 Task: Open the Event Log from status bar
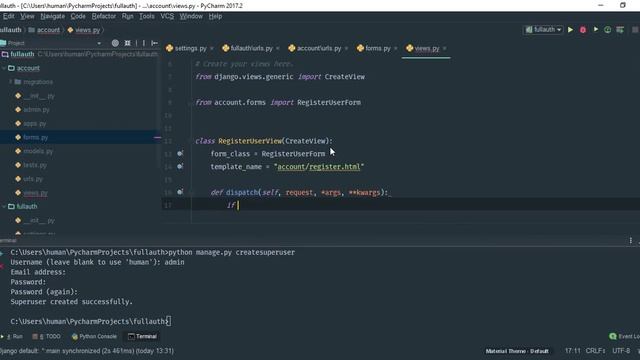pos(624,336)
